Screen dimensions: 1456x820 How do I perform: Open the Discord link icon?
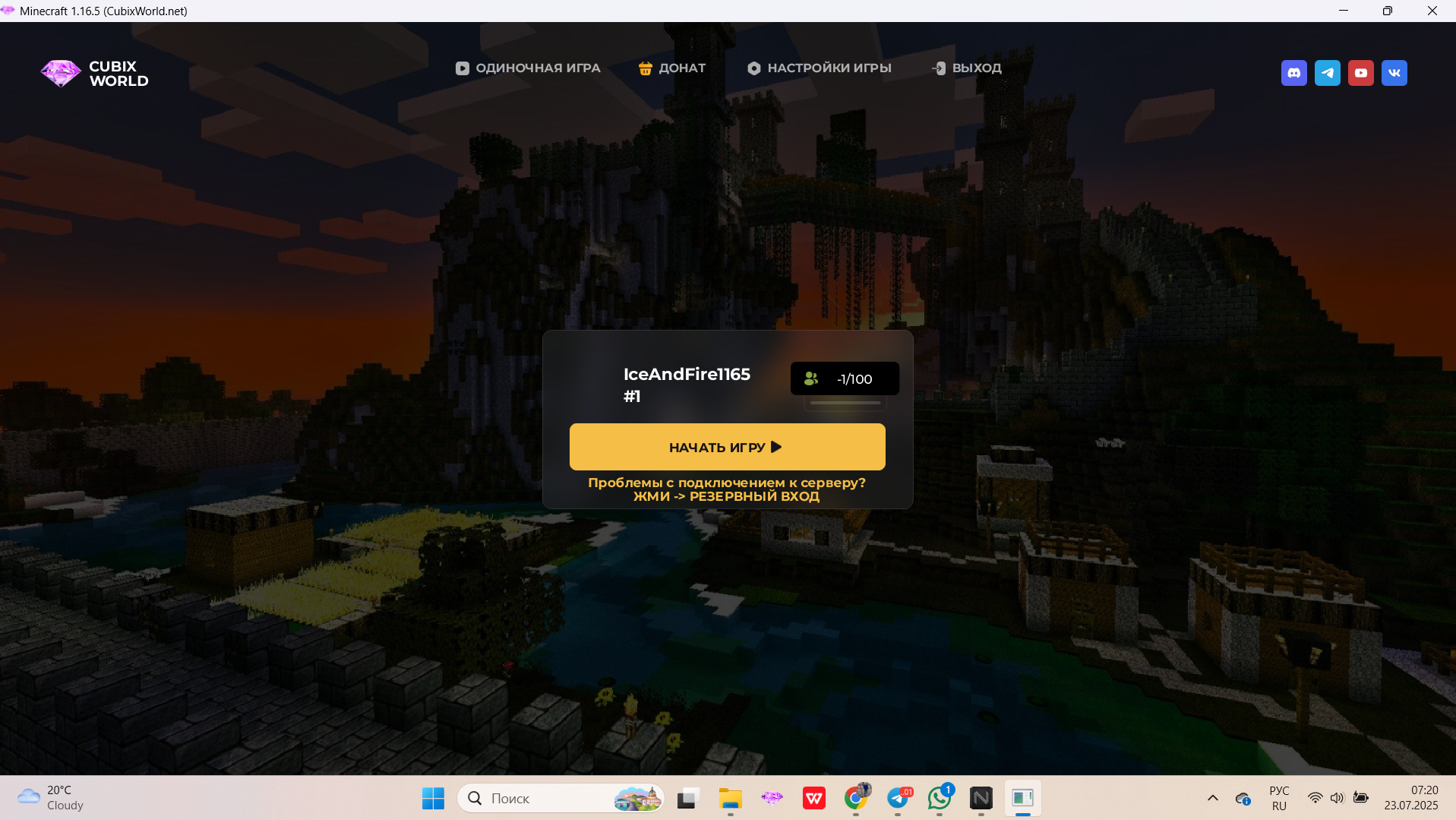click(1293, 73)
